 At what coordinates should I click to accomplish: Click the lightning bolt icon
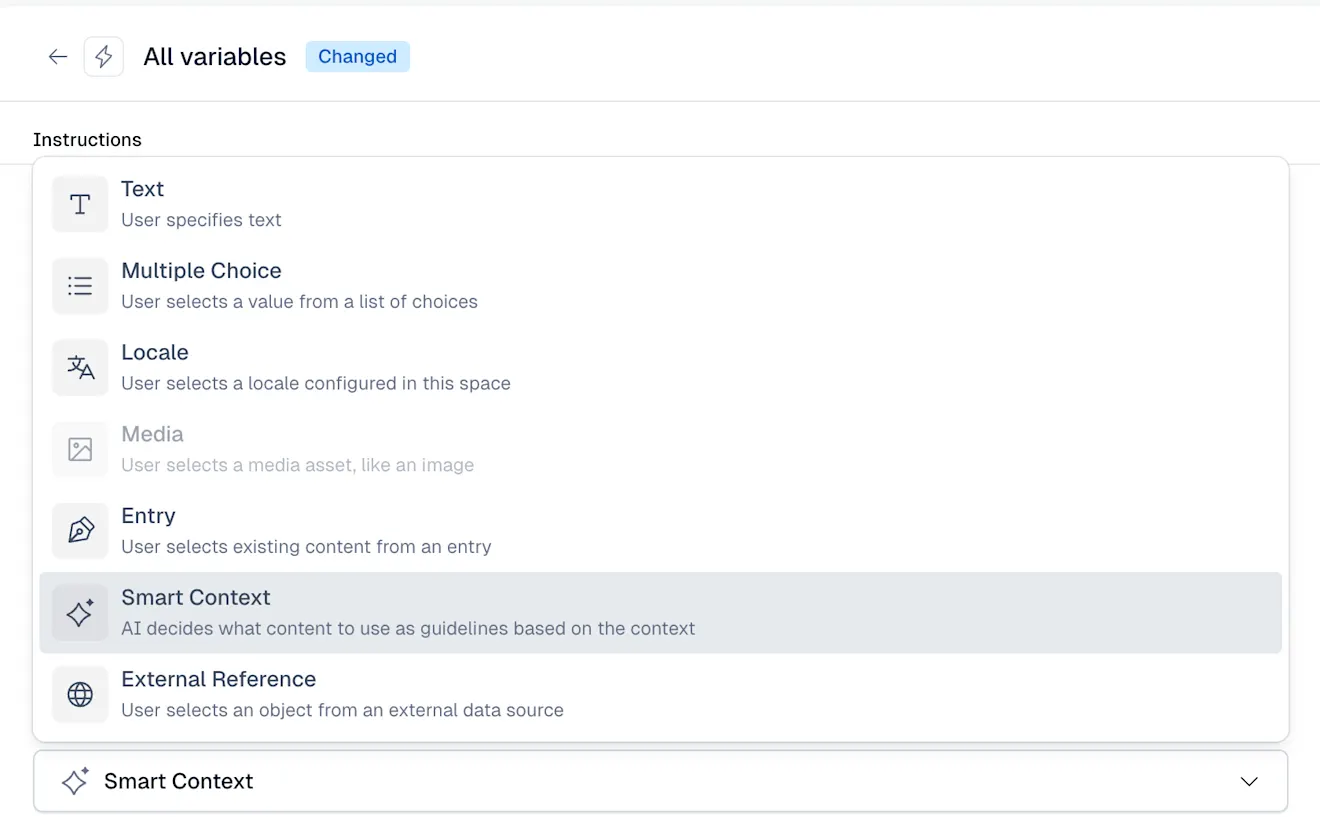click(x=104, y=57)
